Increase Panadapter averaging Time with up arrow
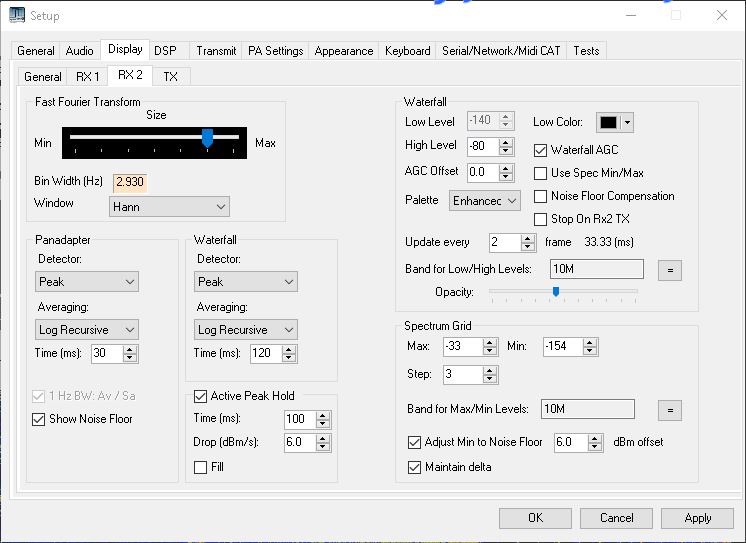The image size is (746, 543). click(x=130, y=349)
